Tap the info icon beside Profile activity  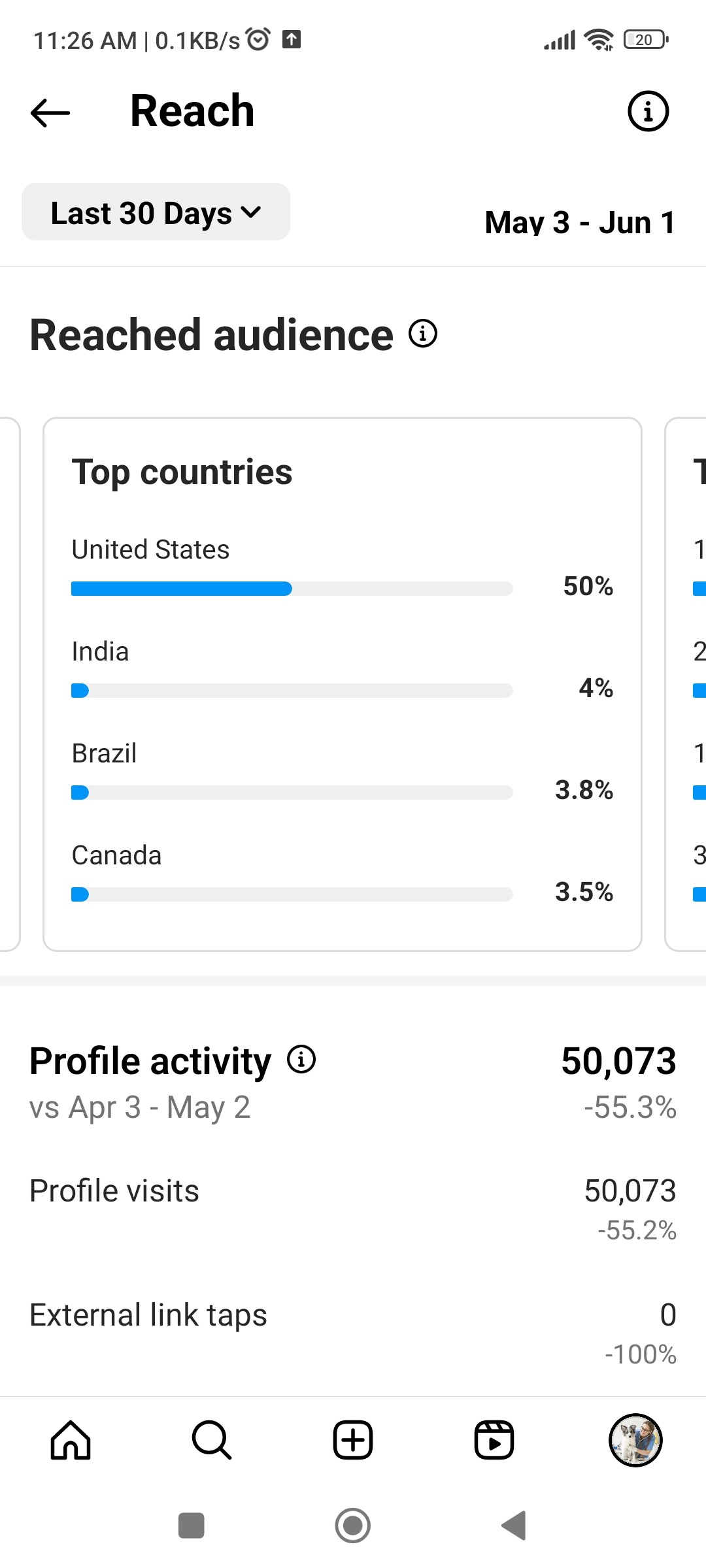(x=301, y=1059)
